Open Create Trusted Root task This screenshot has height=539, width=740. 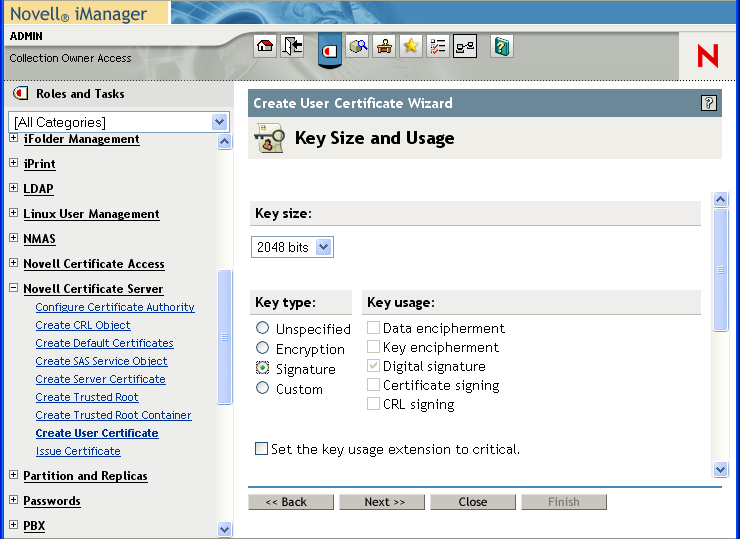pyautogui.click(x=87, y=397)
